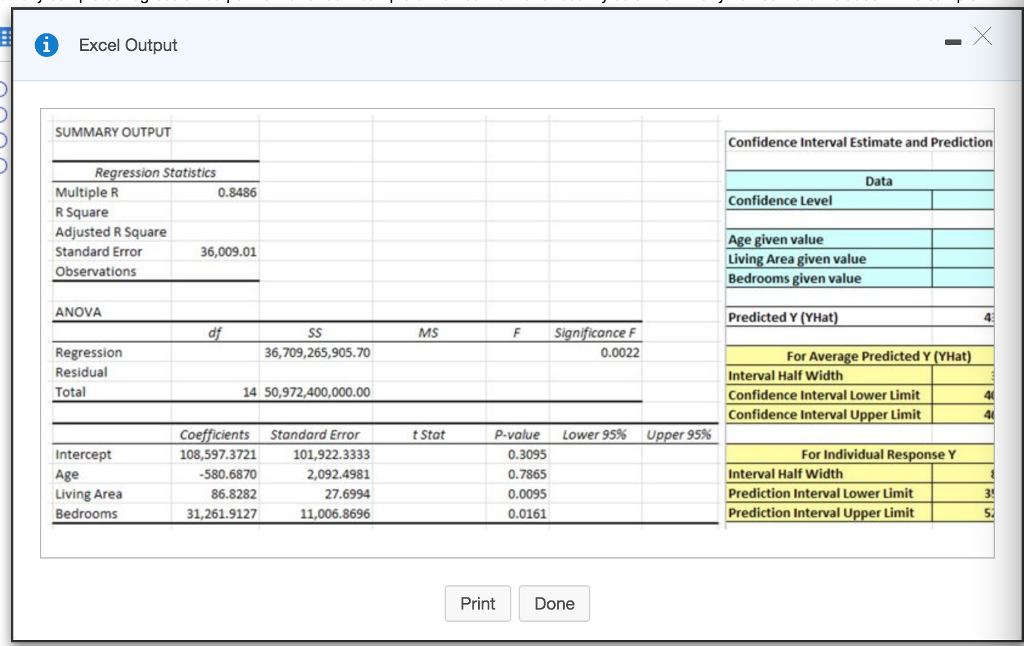Viewport: 1024px width, 646px height.
Task: Click the Significance F value 0.0022
Action: [x=620, y=352]
